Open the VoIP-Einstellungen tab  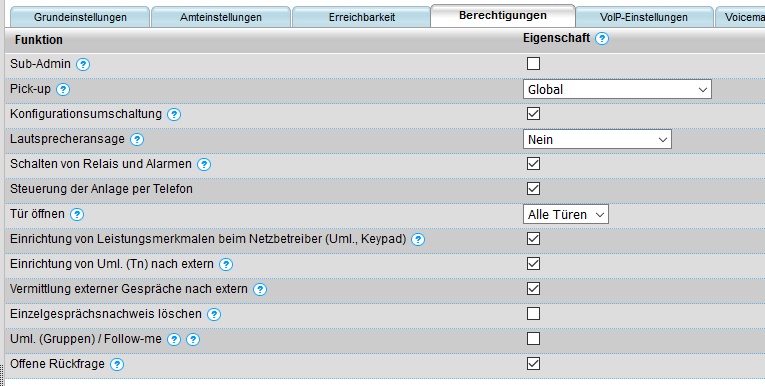(x=644, y=17)
